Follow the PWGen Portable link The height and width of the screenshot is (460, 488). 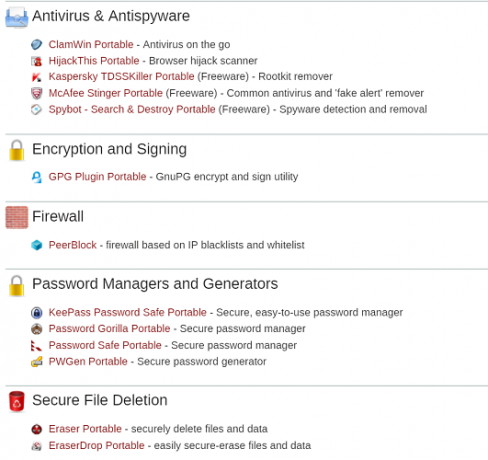coord(88,361)
